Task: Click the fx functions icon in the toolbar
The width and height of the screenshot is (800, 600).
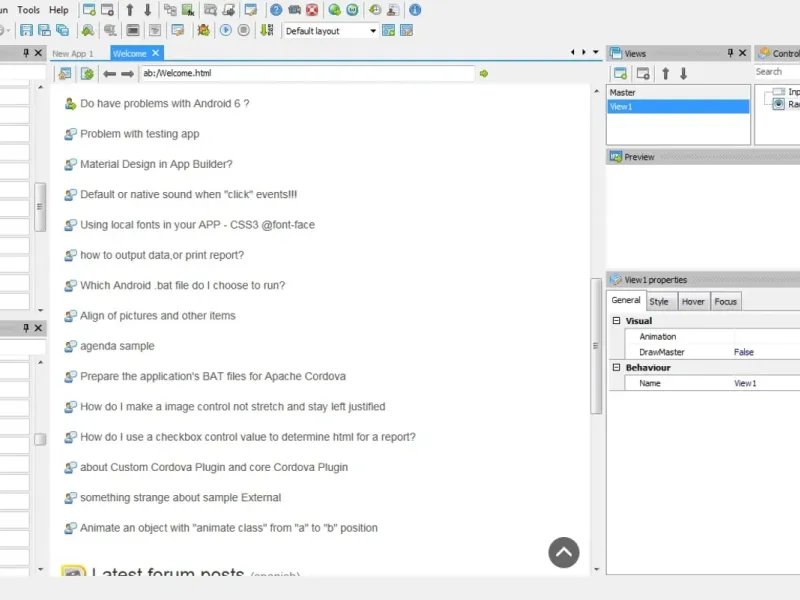Action: 188,10
